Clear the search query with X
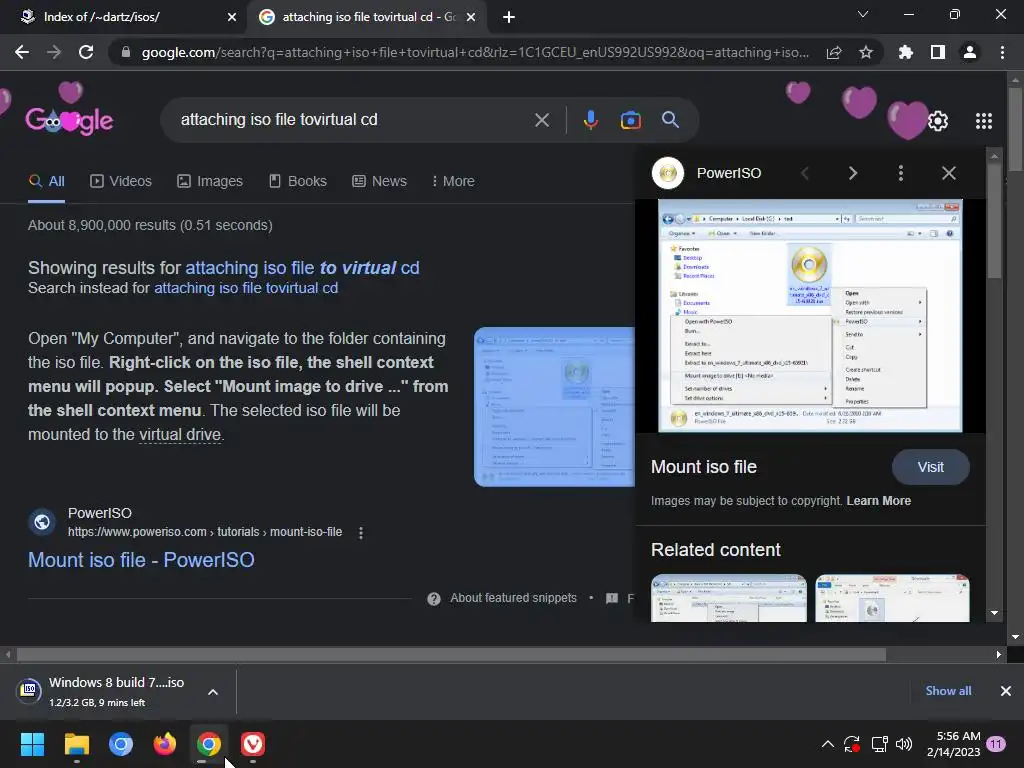The image size is (1024, 768). pos(541,120)
